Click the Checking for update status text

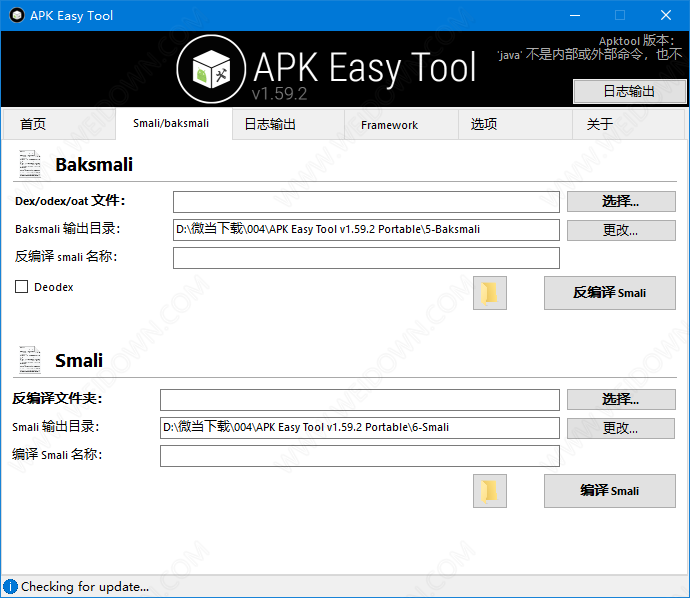click(x=85, y=587)
